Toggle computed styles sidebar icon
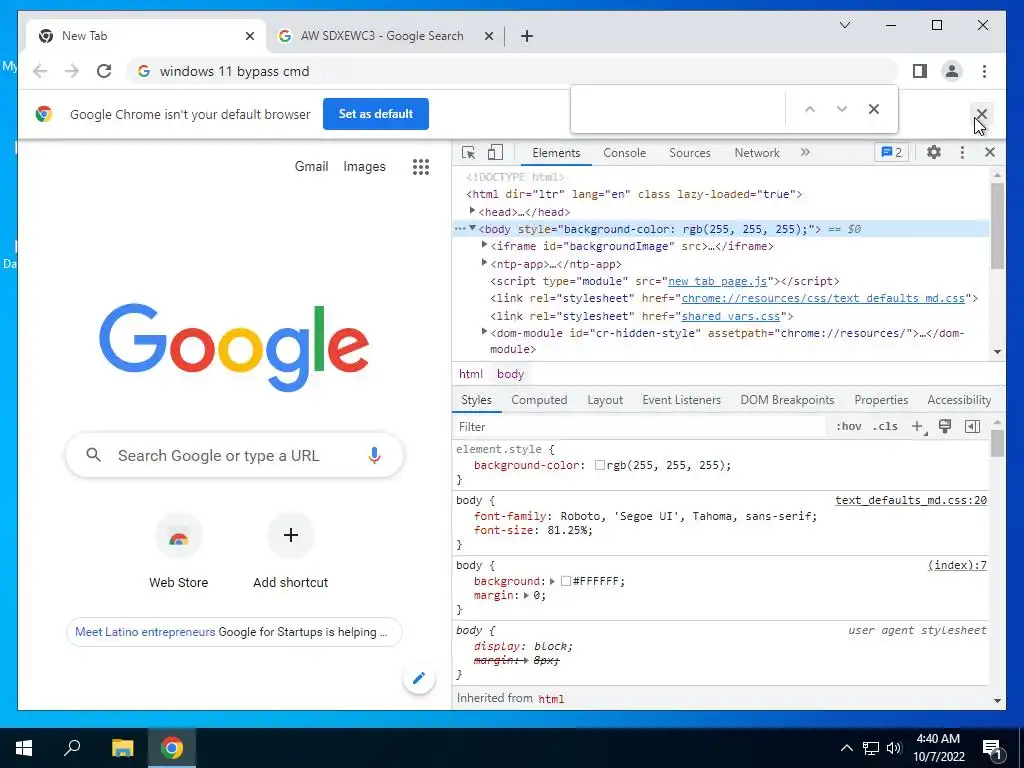This screenshot has width=1024, height=768. (972, 426)
